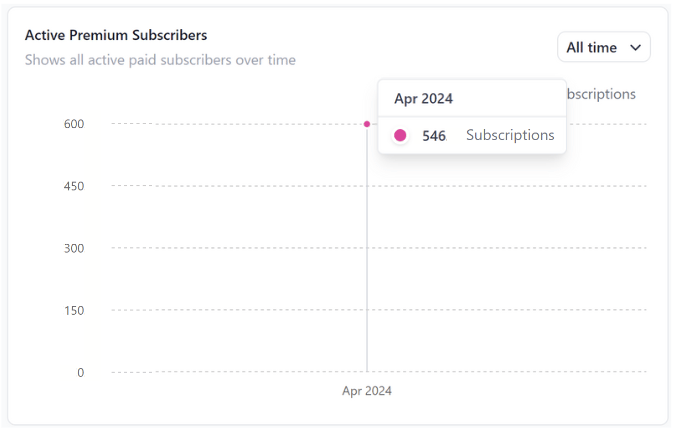Click the "Apr 2024" x-axis label
This screenshot has height=428, width=673.
(x=367, y=391)
